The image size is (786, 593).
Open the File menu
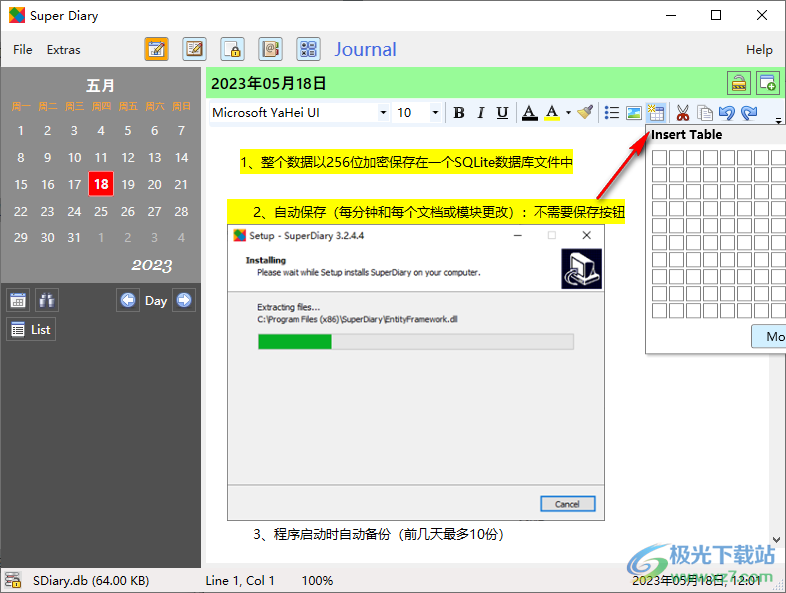[x=23, y=50]
